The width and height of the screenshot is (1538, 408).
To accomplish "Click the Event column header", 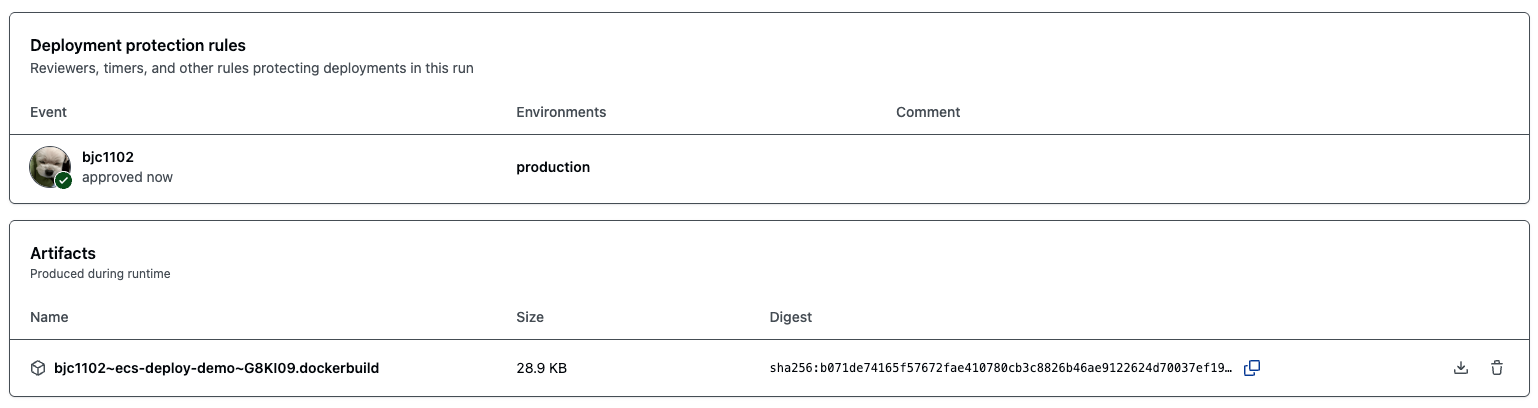I will click(x=49, y=112).
